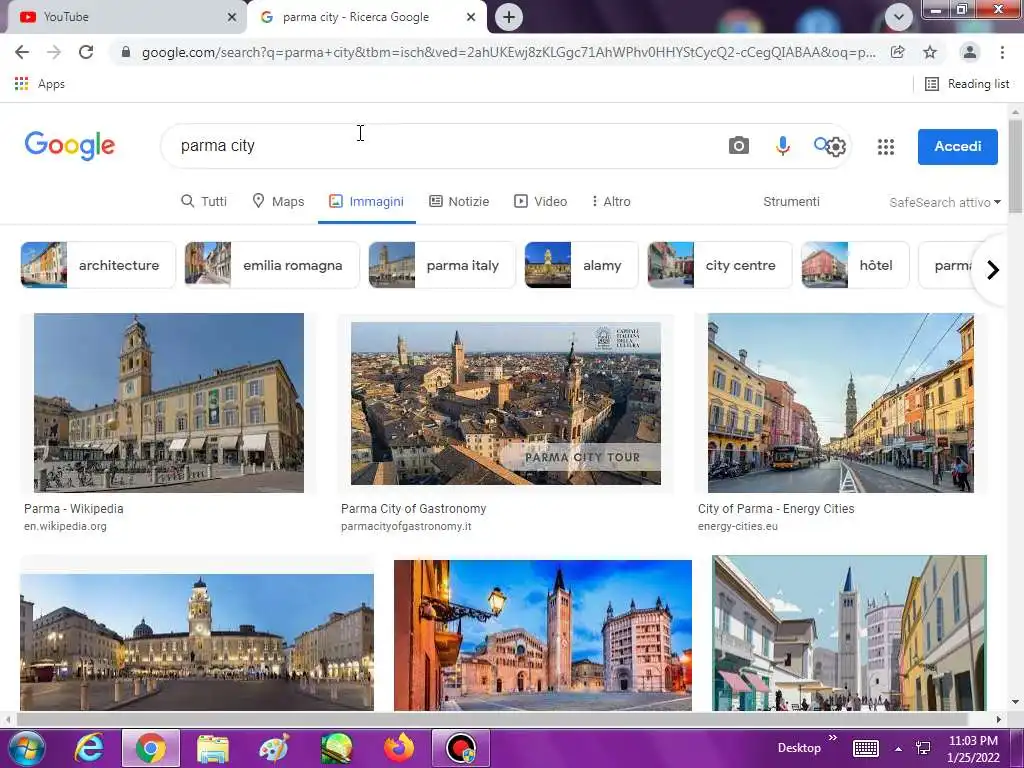Select the parma italy filter chip
The height and width of the screenshot is (768, 1024).
coord(441,265)
